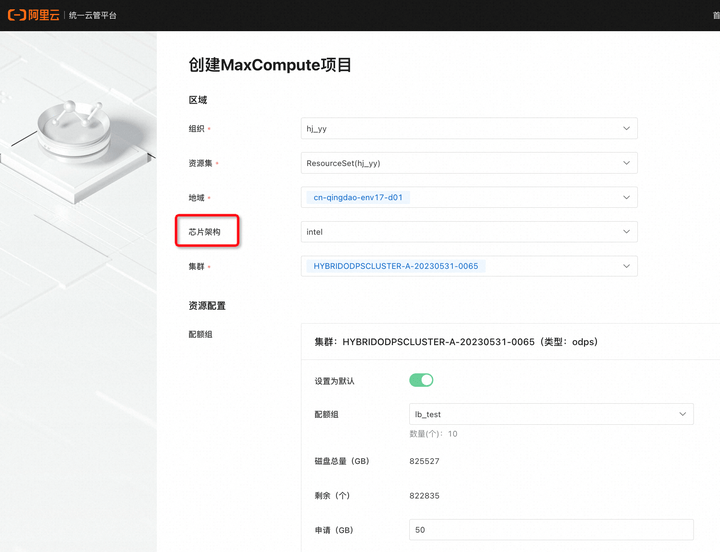Click the cn-qingdao-env17-d01 region tag
The image size is (720, 552).
coord(358,197)
